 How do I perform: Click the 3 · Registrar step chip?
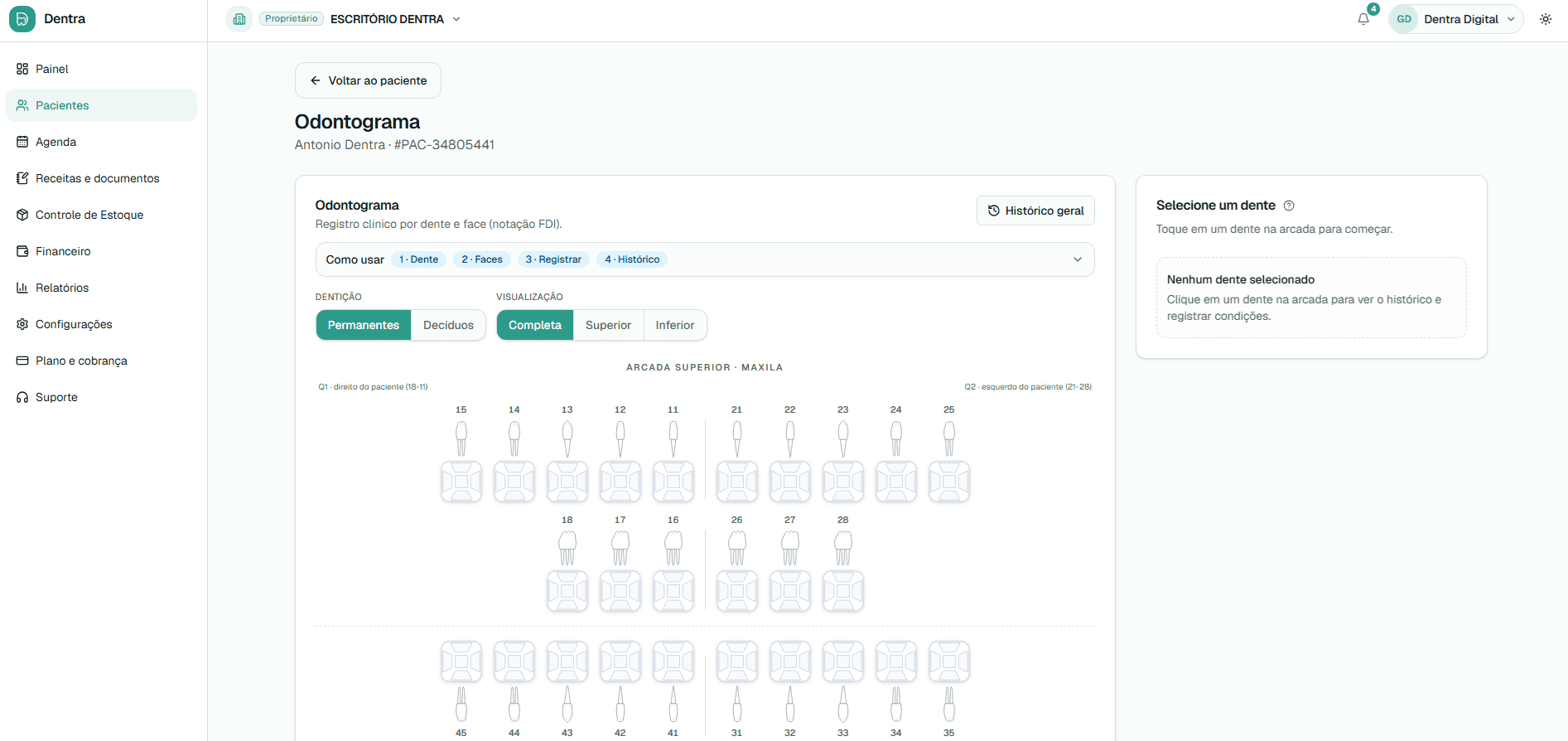pos(553,259)
